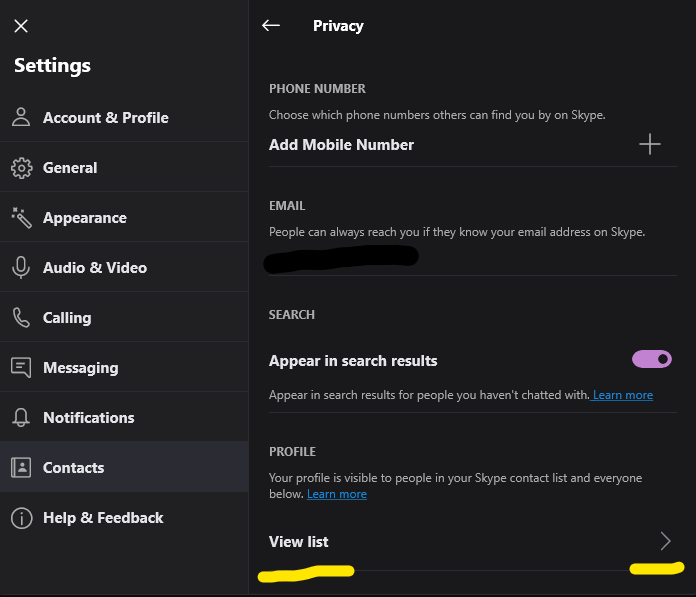Click the Appearance magic wand icon

click(x=21, y=217)
